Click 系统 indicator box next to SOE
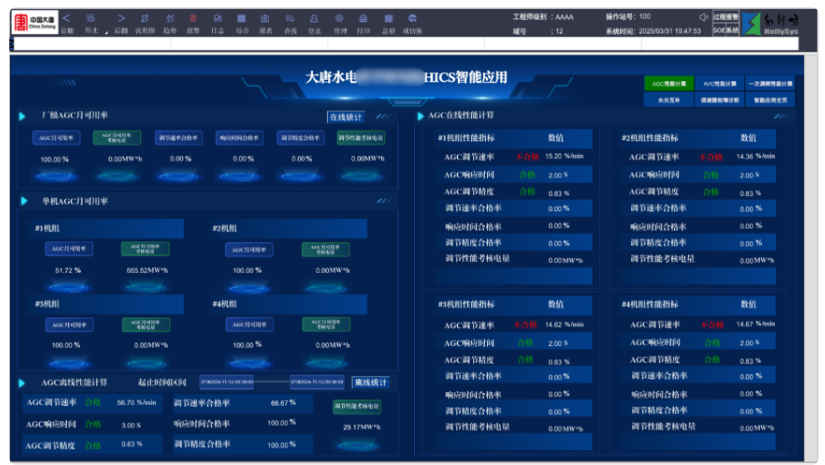 (732, 31)
